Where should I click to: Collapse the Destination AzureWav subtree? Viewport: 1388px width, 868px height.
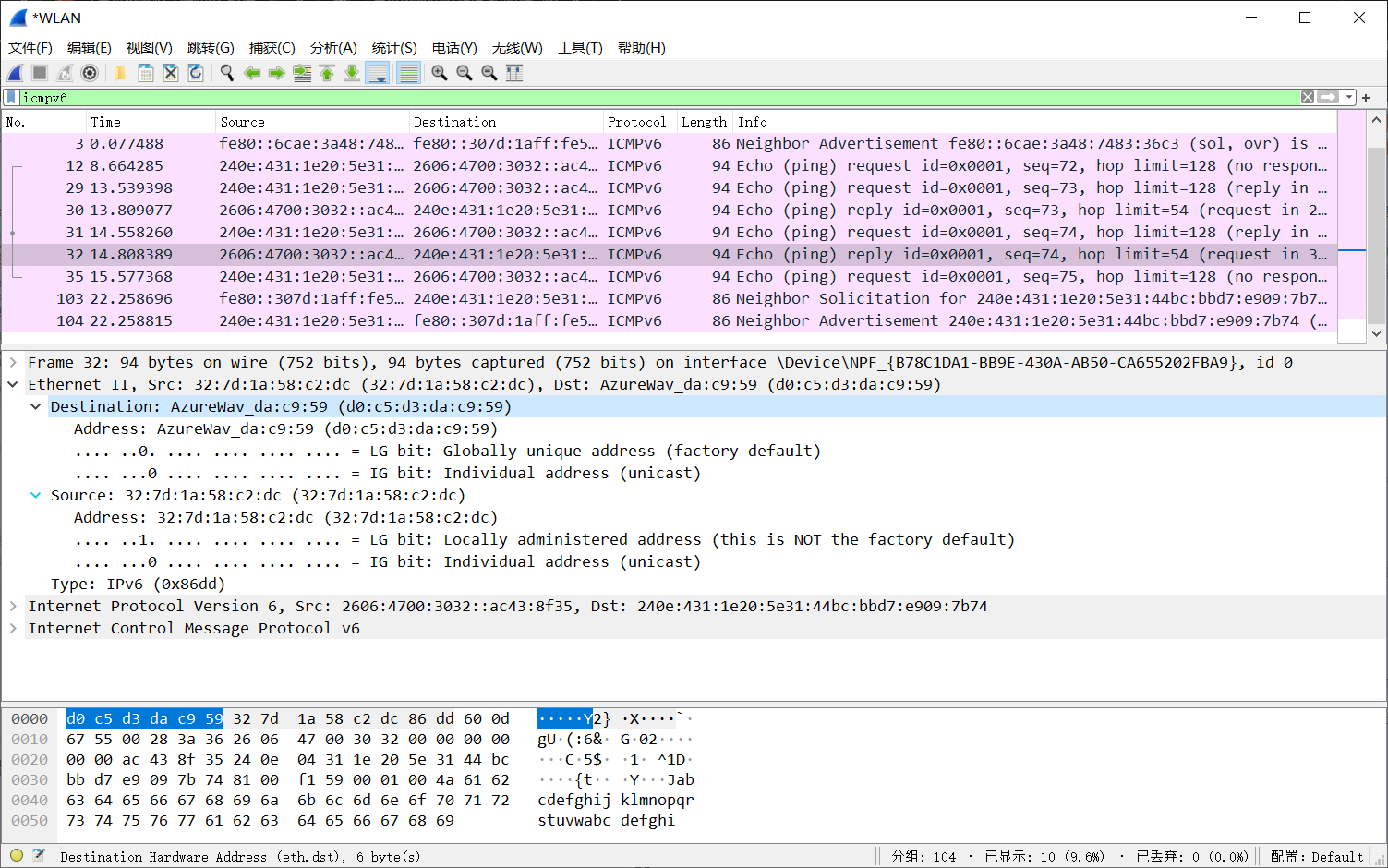(x=35, y=406)
